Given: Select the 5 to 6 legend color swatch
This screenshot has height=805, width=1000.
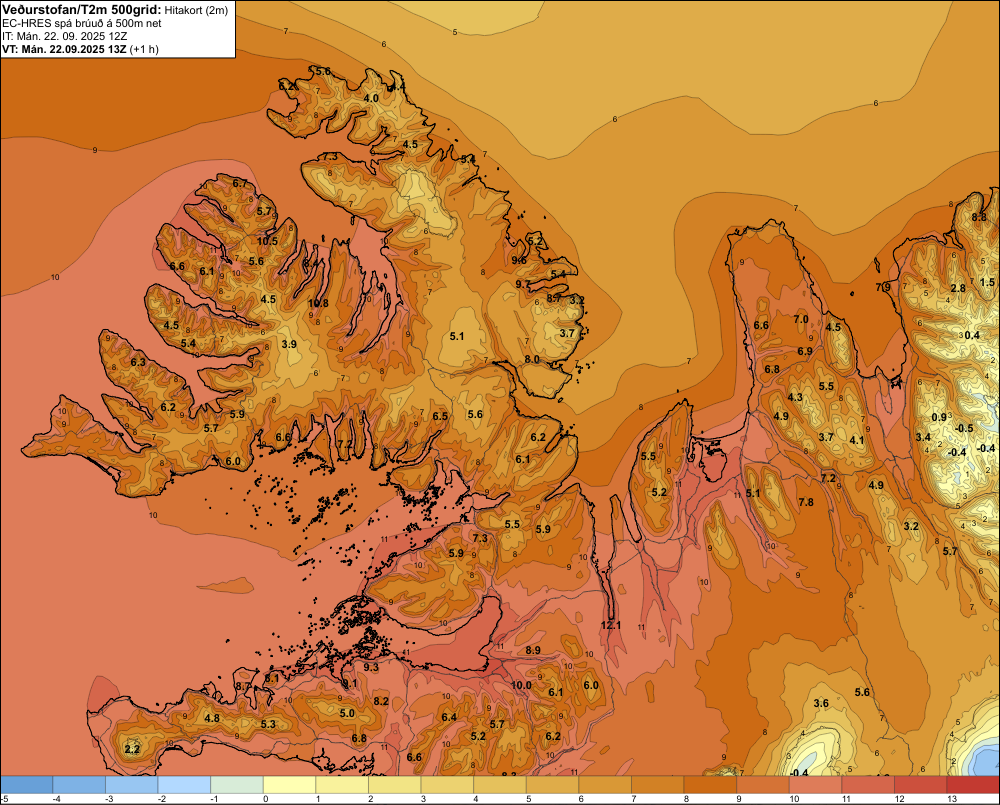Looking at the screenshot, I should 553,785.
